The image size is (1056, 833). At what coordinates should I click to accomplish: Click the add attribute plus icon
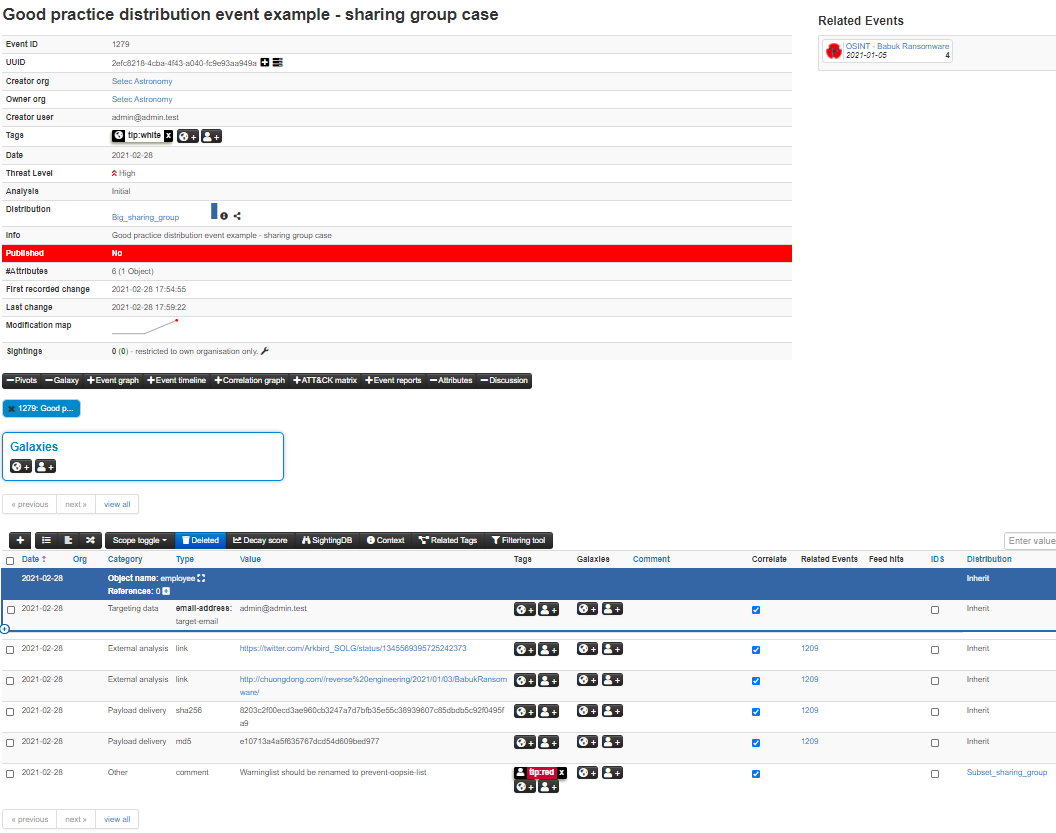pyautogui.click(x=21, y=540)
